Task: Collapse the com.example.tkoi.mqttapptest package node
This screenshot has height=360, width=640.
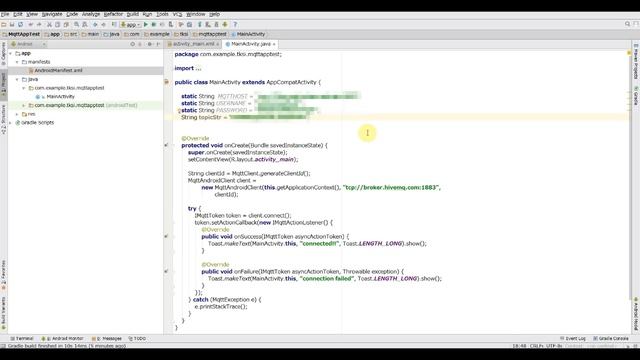Action: (x=24, y=88)
